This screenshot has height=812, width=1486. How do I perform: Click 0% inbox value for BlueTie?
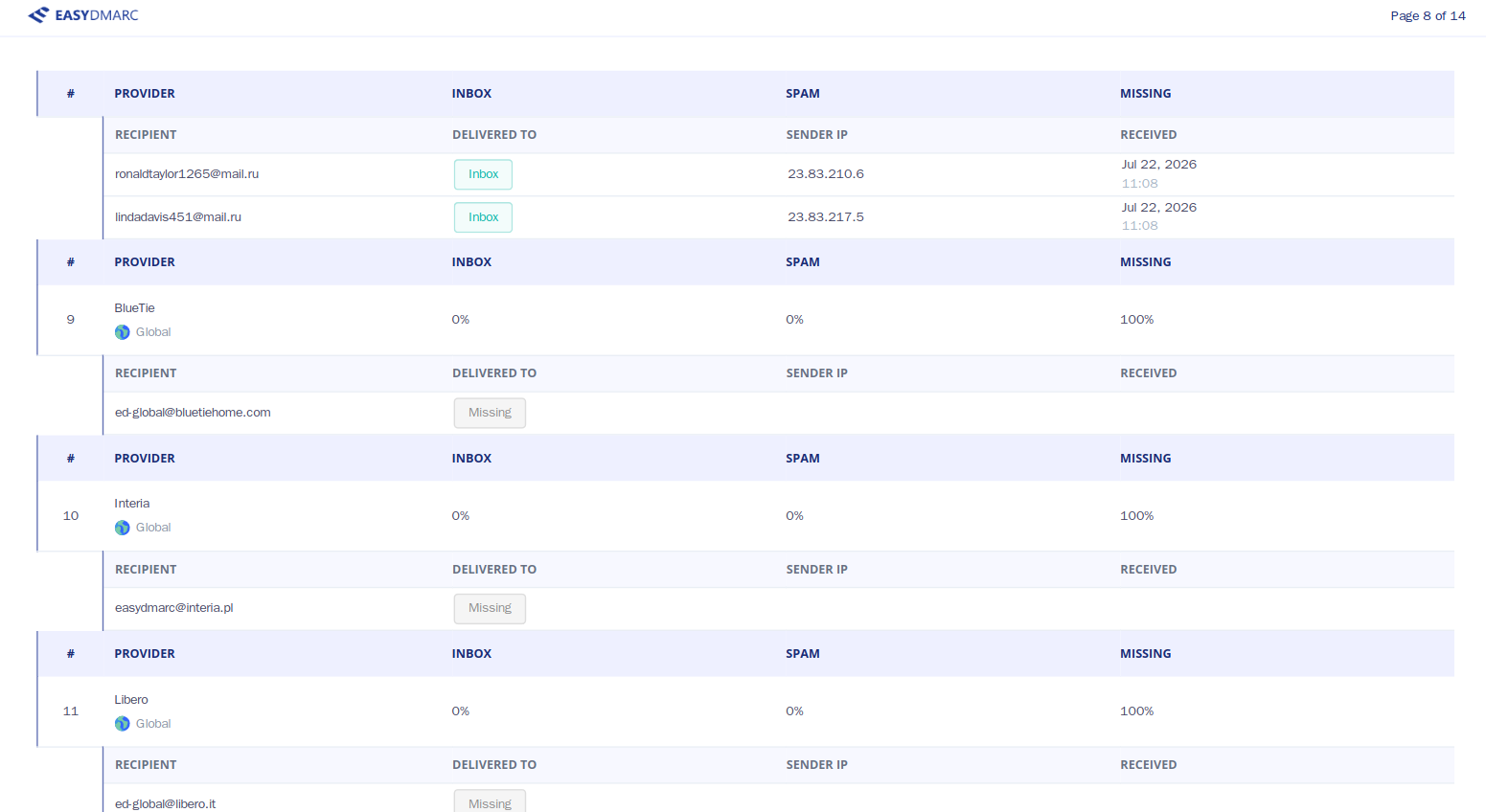tap(461, 320)
